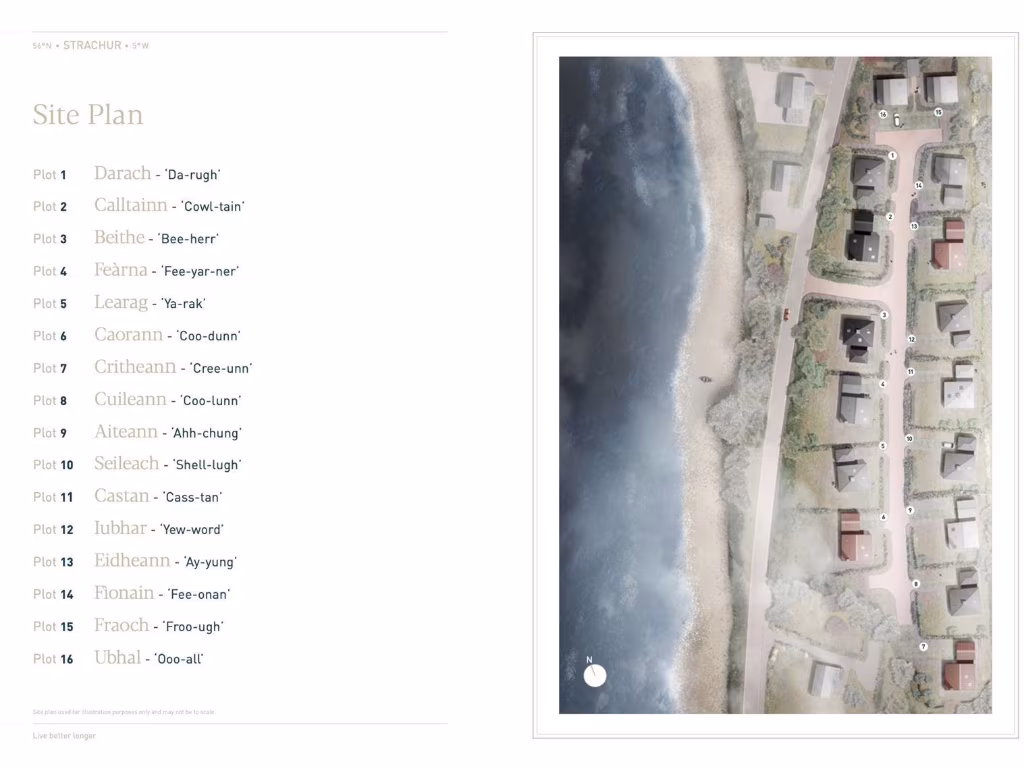Click the Site Plan heading
The width and height of the screenshot is (1024, 768).
tap(88, 115)
